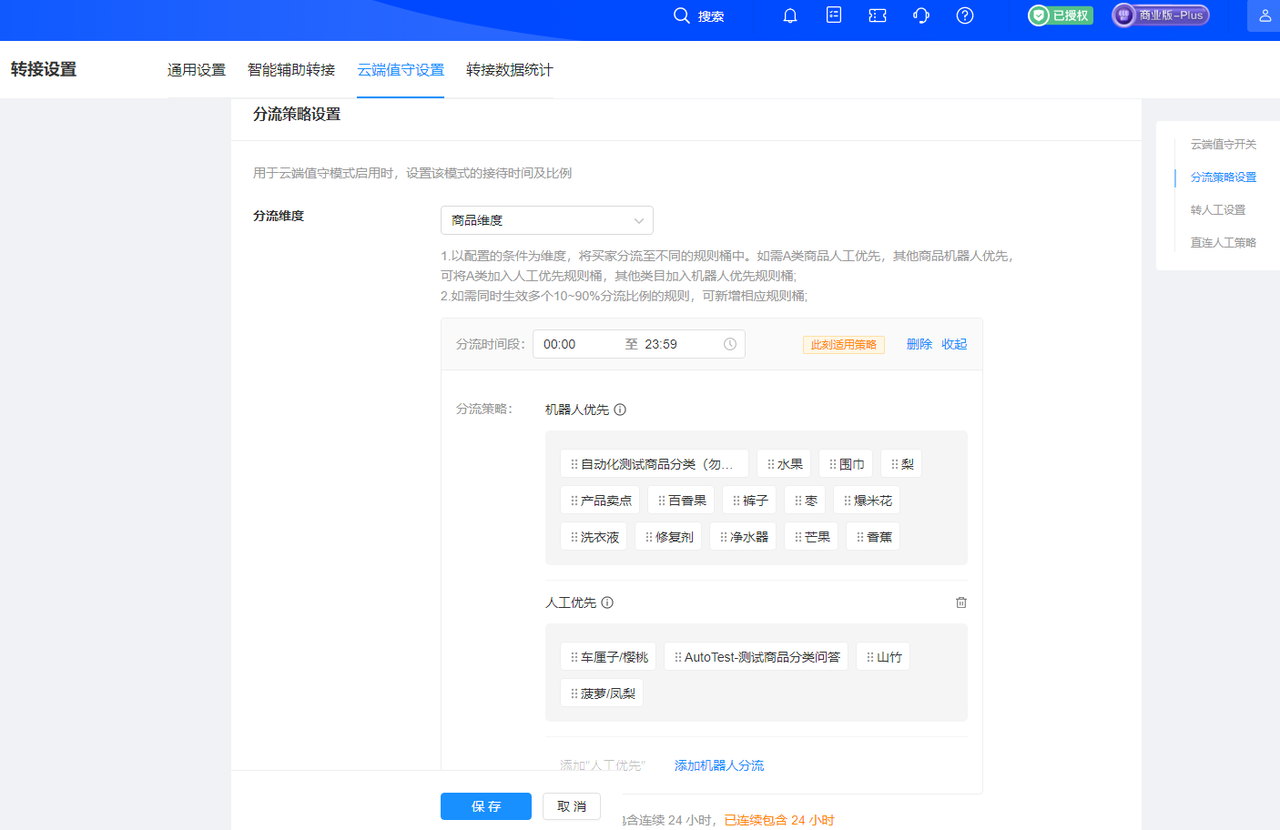The height and width of the screenshot is (830, 1280).
Task: Click the drag handle of 洗衣液 tag
Action: coord(574,537)
